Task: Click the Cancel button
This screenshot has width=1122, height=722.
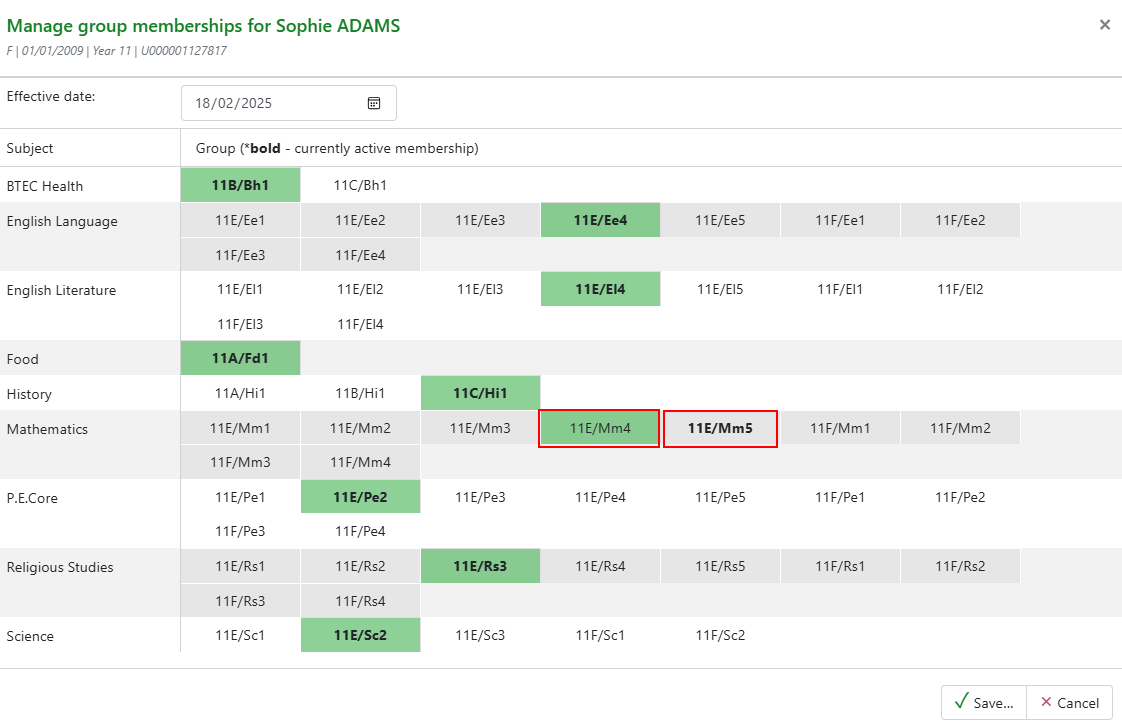Action: click(1070, 703)
